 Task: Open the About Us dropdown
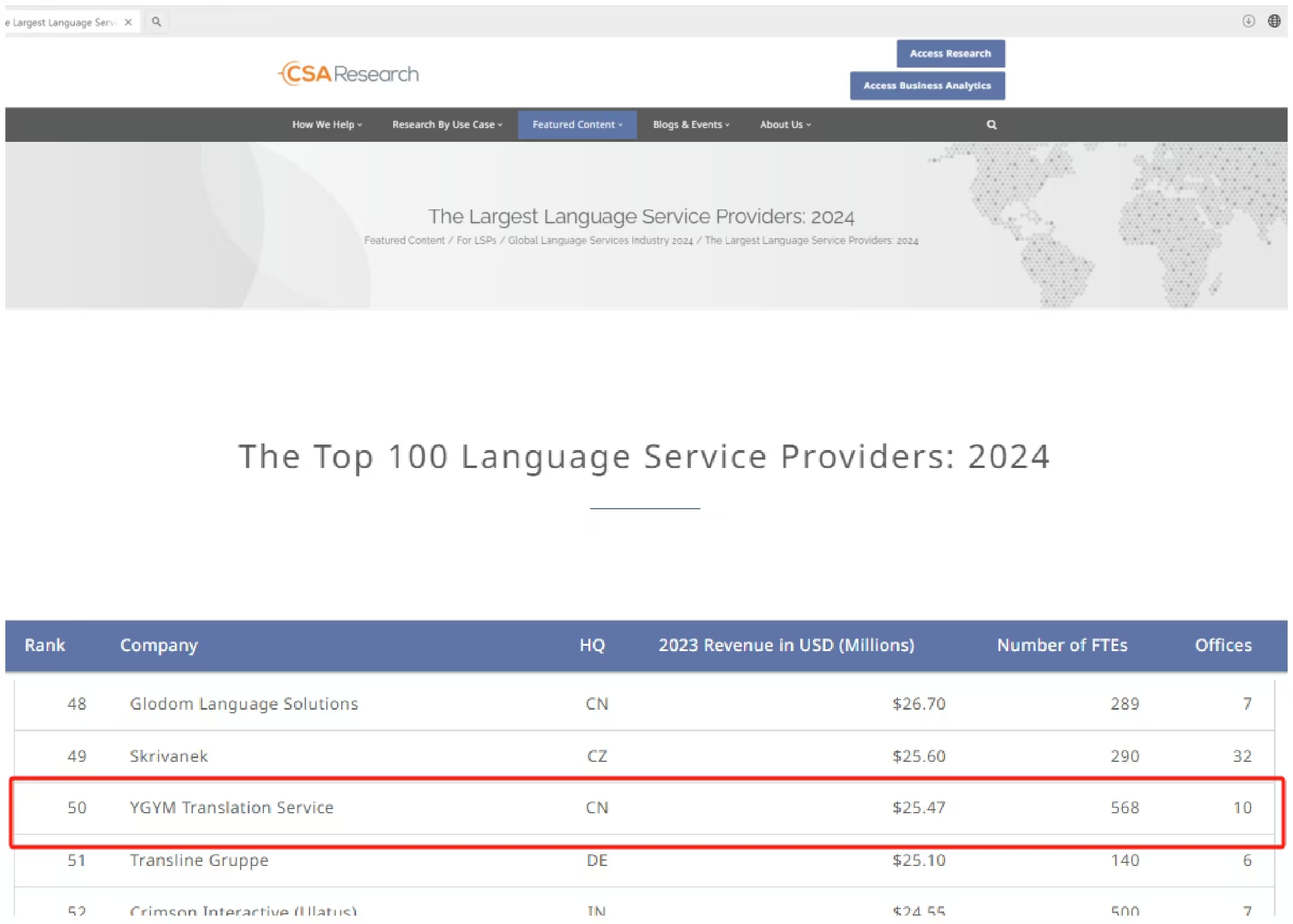coord(785,124)
